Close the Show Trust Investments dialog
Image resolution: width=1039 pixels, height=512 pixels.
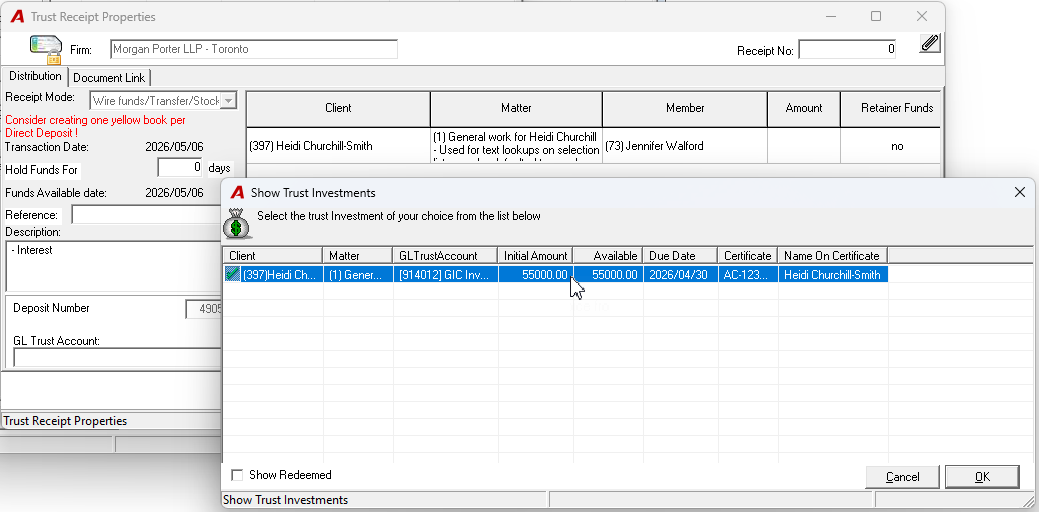pos(1020,192)
